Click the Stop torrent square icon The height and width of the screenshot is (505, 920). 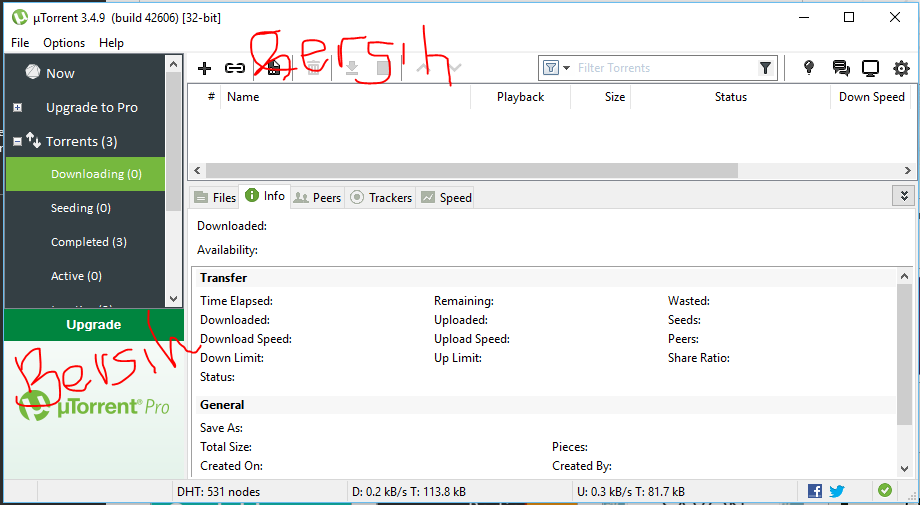(383, 69)
